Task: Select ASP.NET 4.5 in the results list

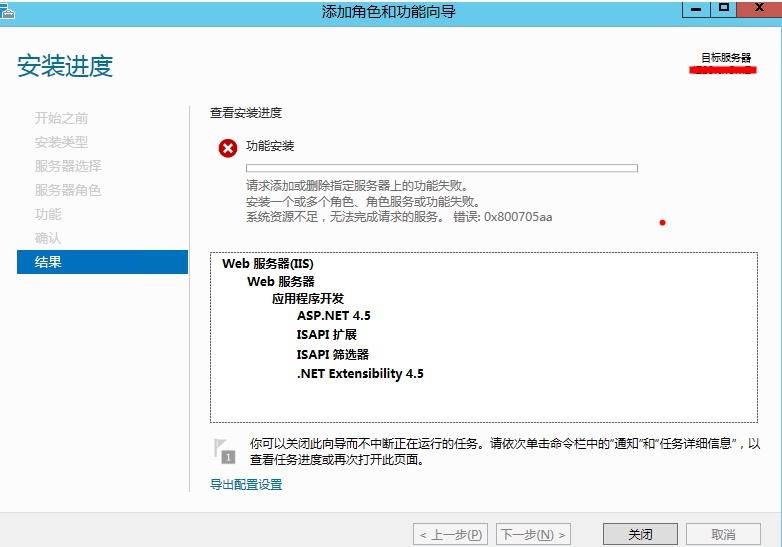Action: point(333,316)
